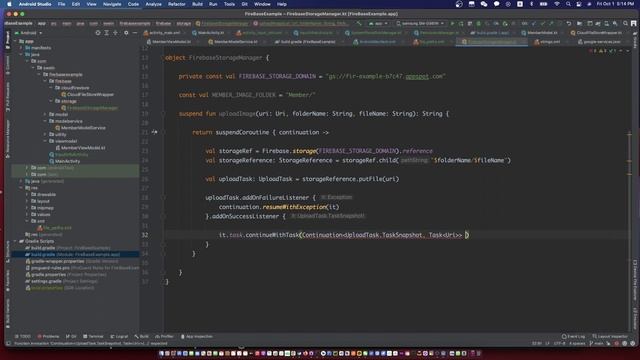Click the account avatar icon in toolbar
This screenshot has width=640, height=360.
point(633,24)
